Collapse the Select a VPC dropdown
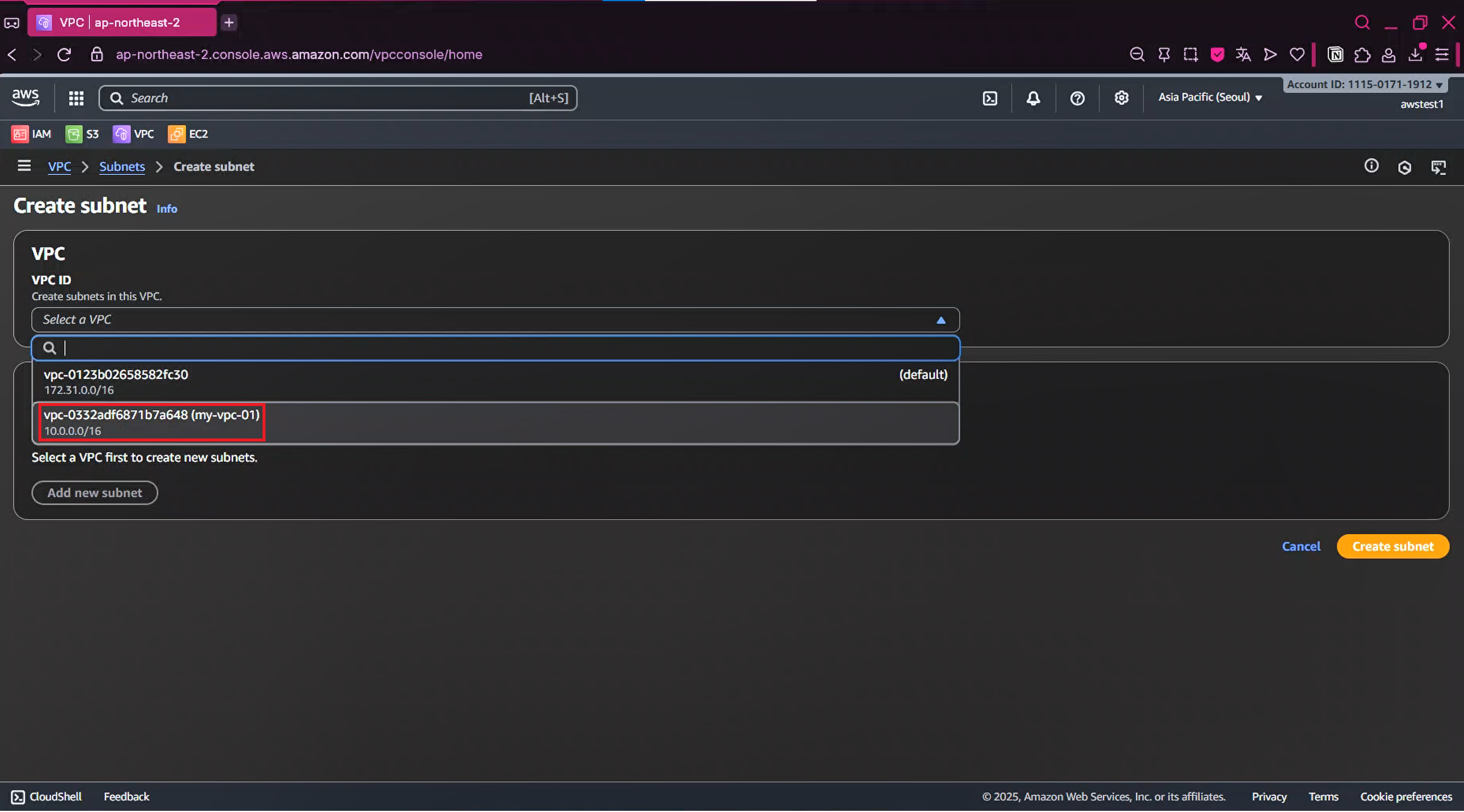The image size is (1464, 812). (495, 320)
